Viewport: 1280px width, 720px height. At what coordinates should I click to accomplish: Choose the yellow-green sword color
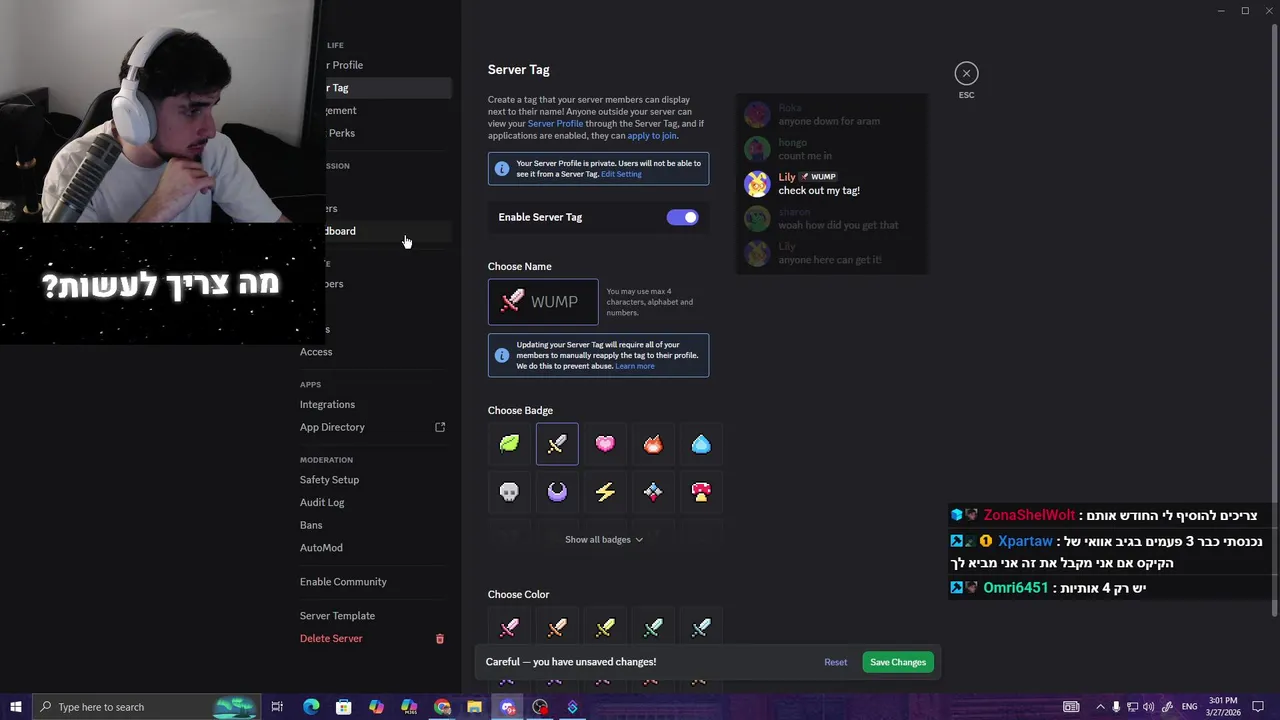[x=605, y=628]
